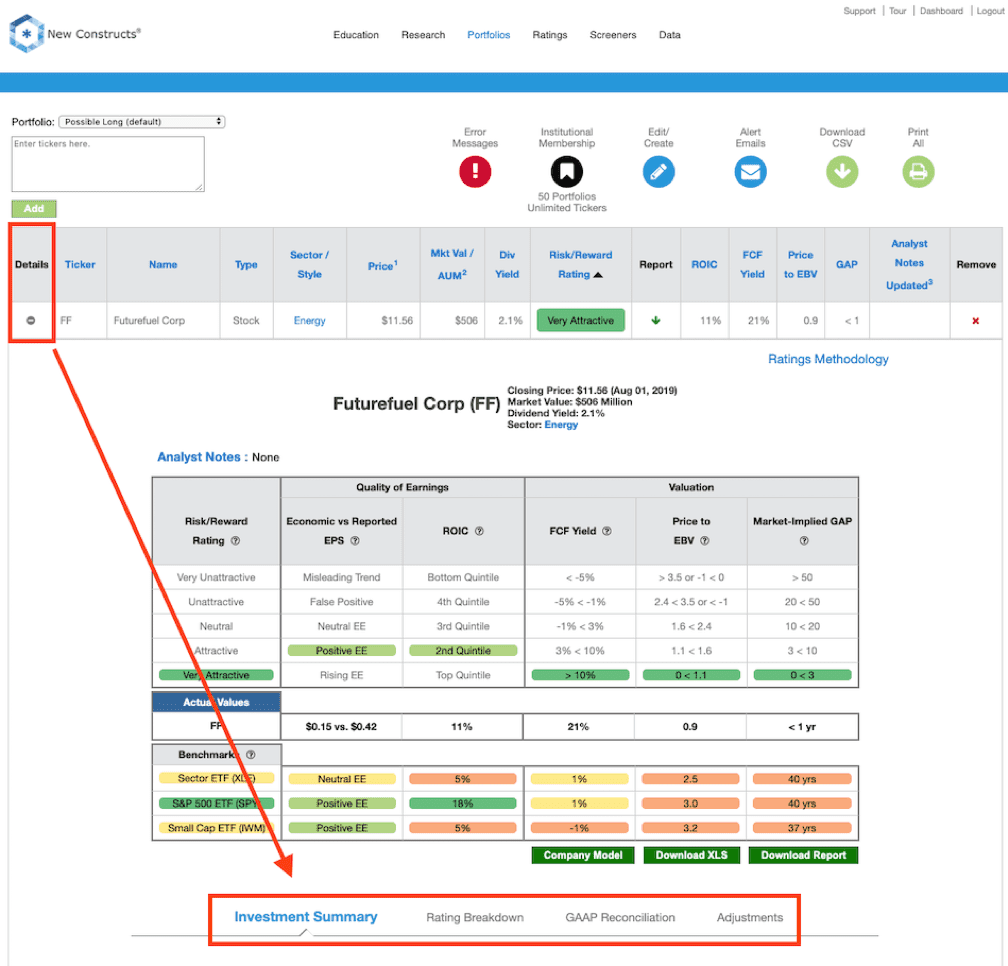Switch to the GAAP Reconciliation tab
The width and height of the screenshot is (1008, 966).
point(620,917)
